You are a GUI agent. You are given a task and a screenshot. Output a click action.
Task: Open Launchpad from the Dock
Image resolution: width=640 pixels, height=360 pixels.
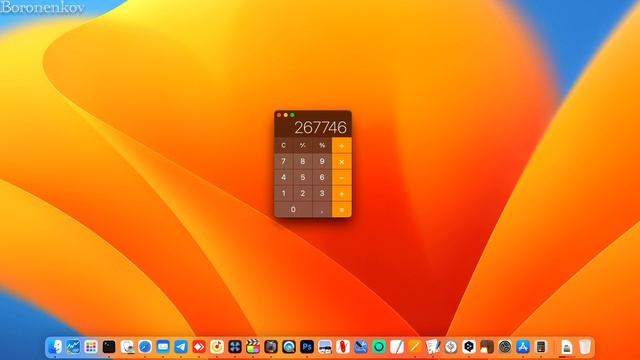tap(91, 347)
